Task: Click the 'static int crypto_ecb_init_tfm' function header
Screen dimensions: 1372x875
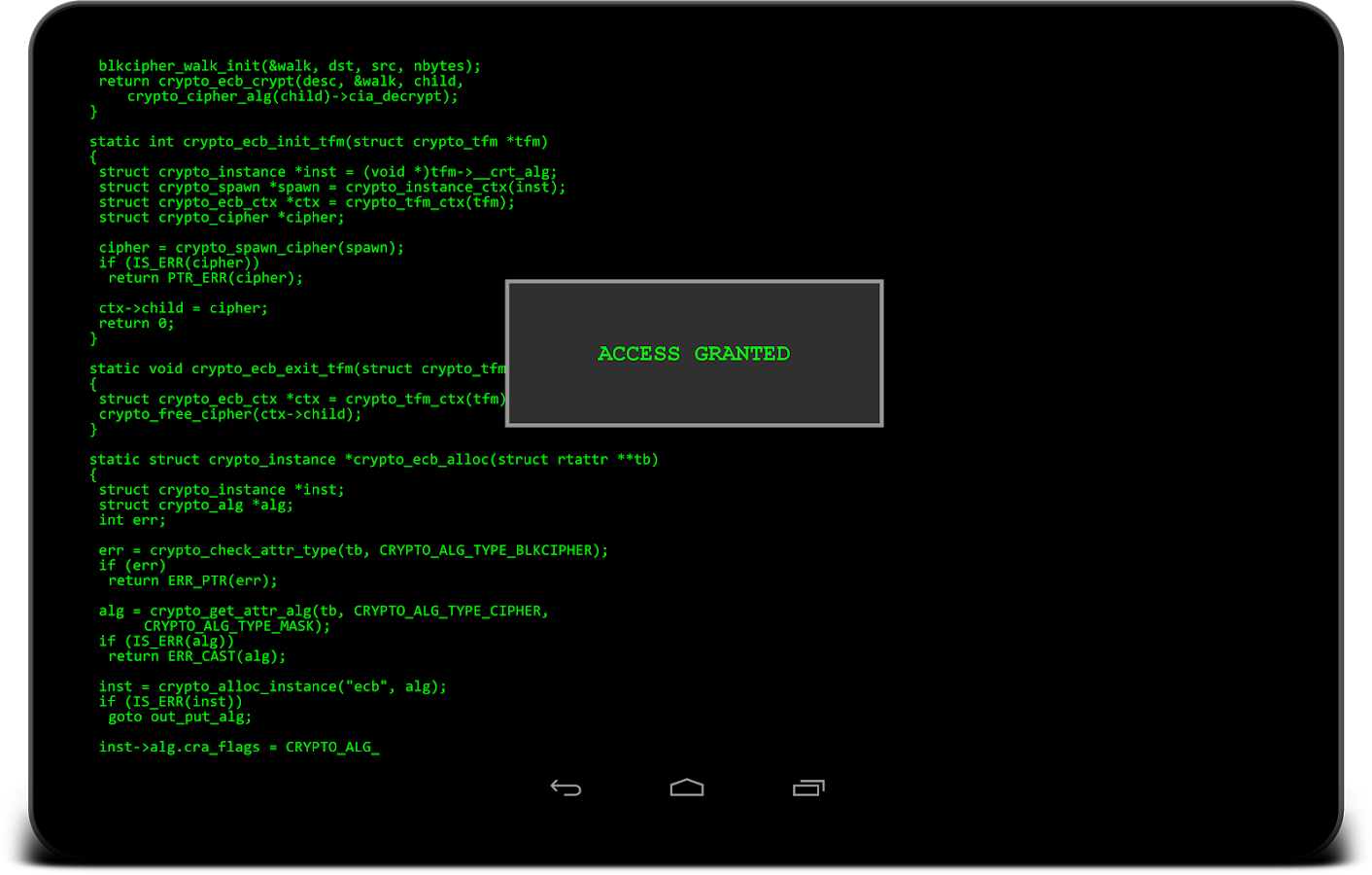Action: [x=319, y=142]
